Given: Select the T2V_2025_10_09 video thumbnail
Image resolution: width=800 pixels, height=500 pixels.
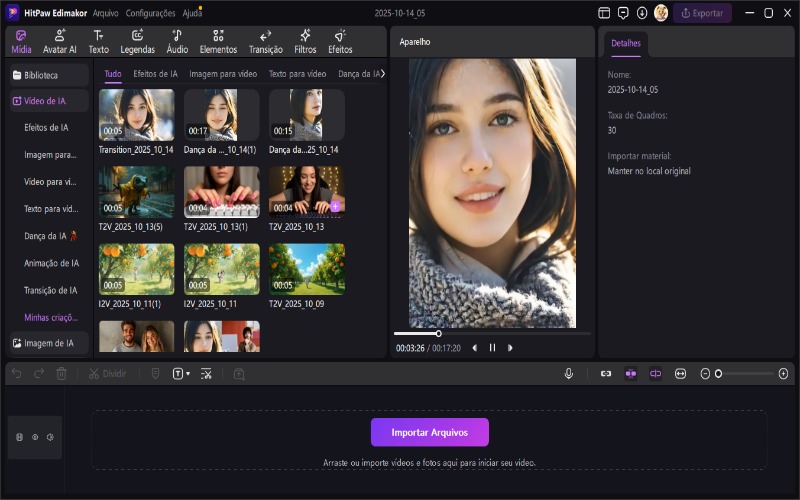Looking at the screenshot, I should pos(306,269).
